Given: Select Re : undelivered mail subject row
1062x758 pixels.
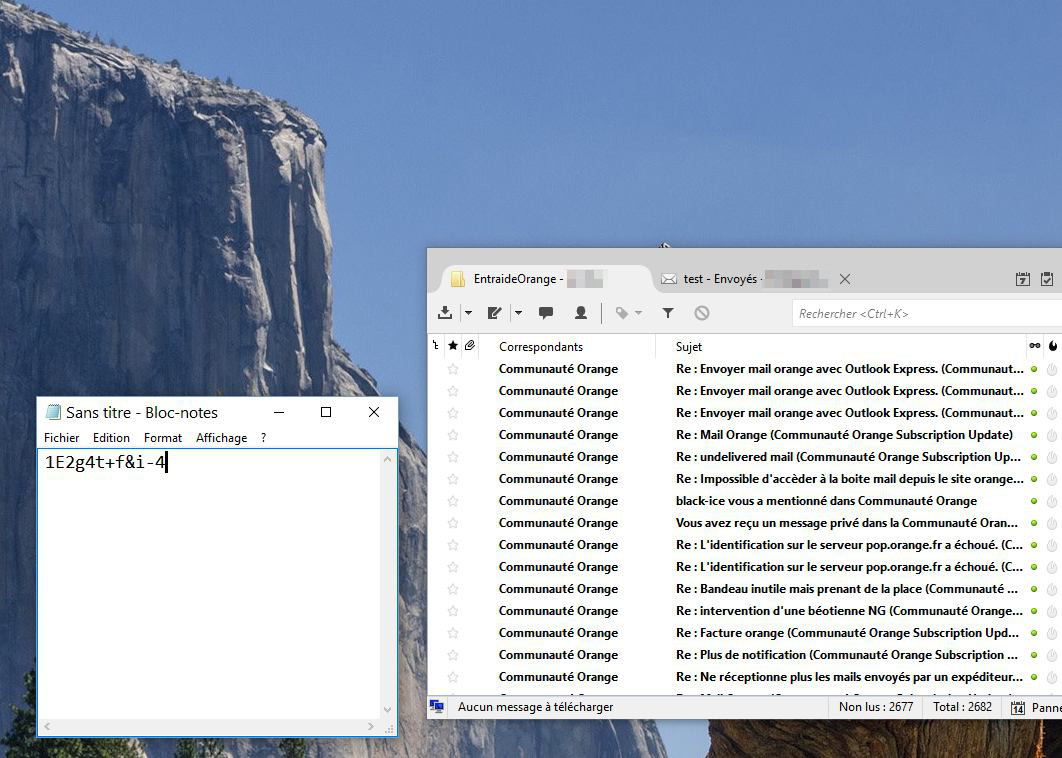Looking at the screenshot, I should (848, 457).
